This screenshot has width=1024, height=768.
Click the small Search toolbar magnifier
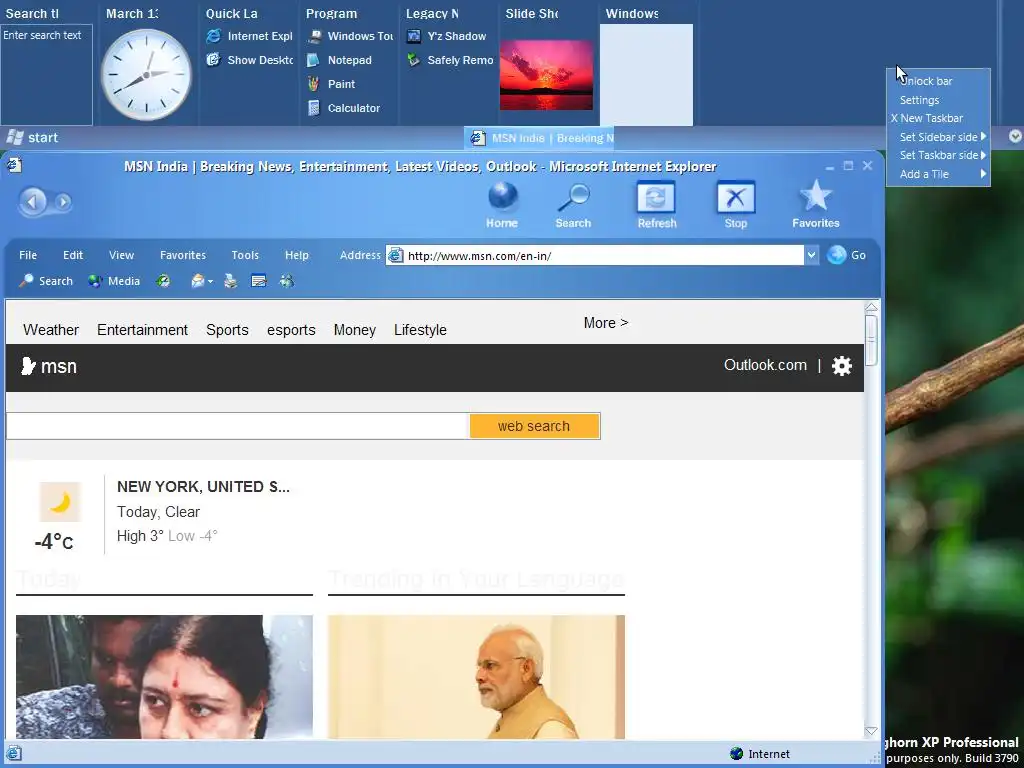click(26, 281)
